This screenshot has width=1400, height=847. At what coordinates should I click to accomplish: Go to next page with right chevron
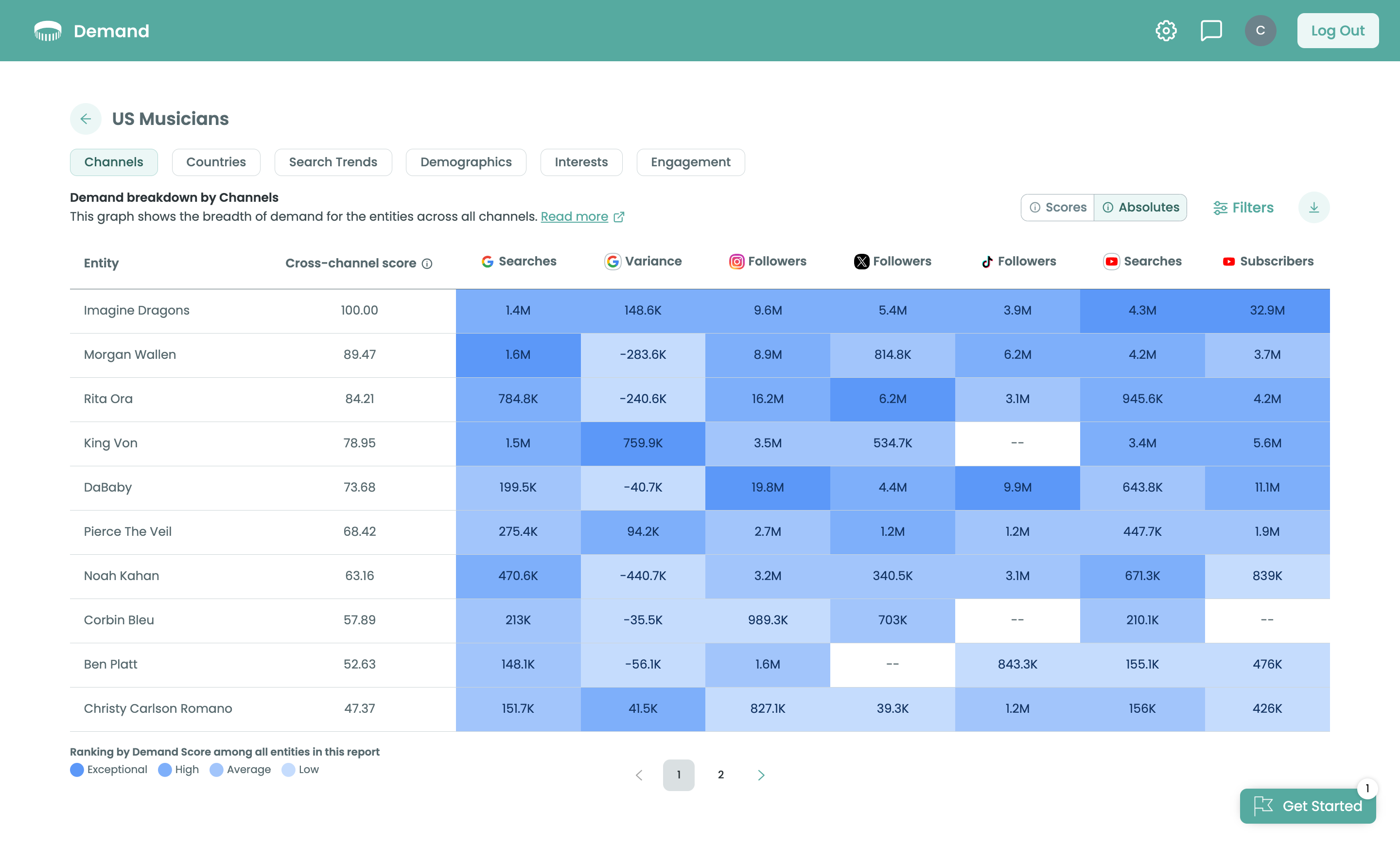coord(761,776)
